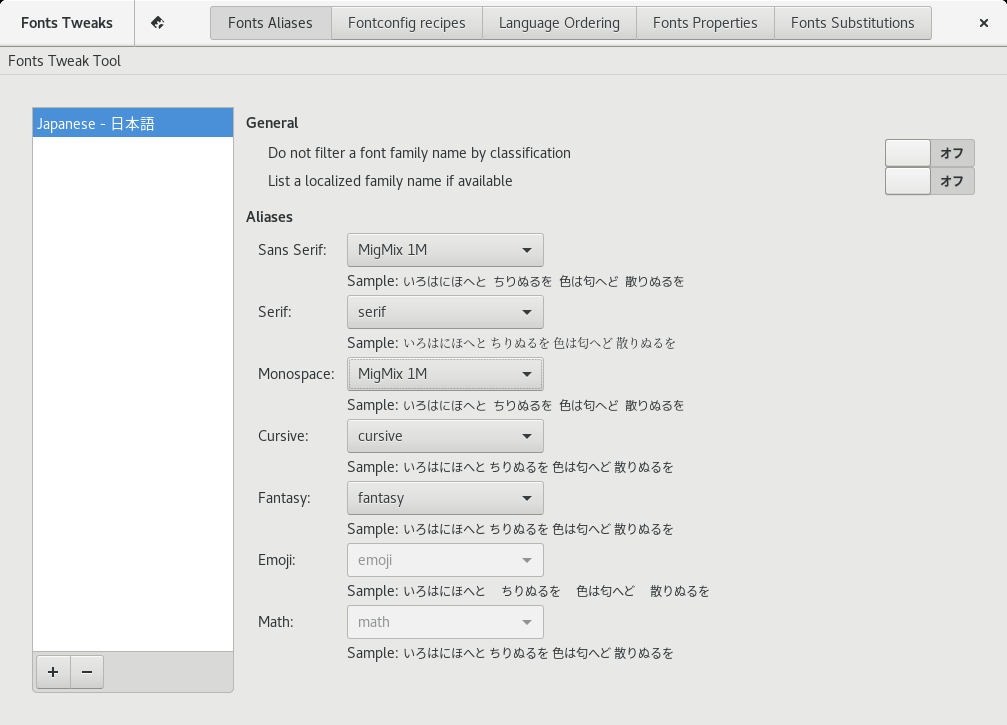Click the sample text under Sans Serif
The height and width of the screenshot is (725, 1007).
click(516, 281)
